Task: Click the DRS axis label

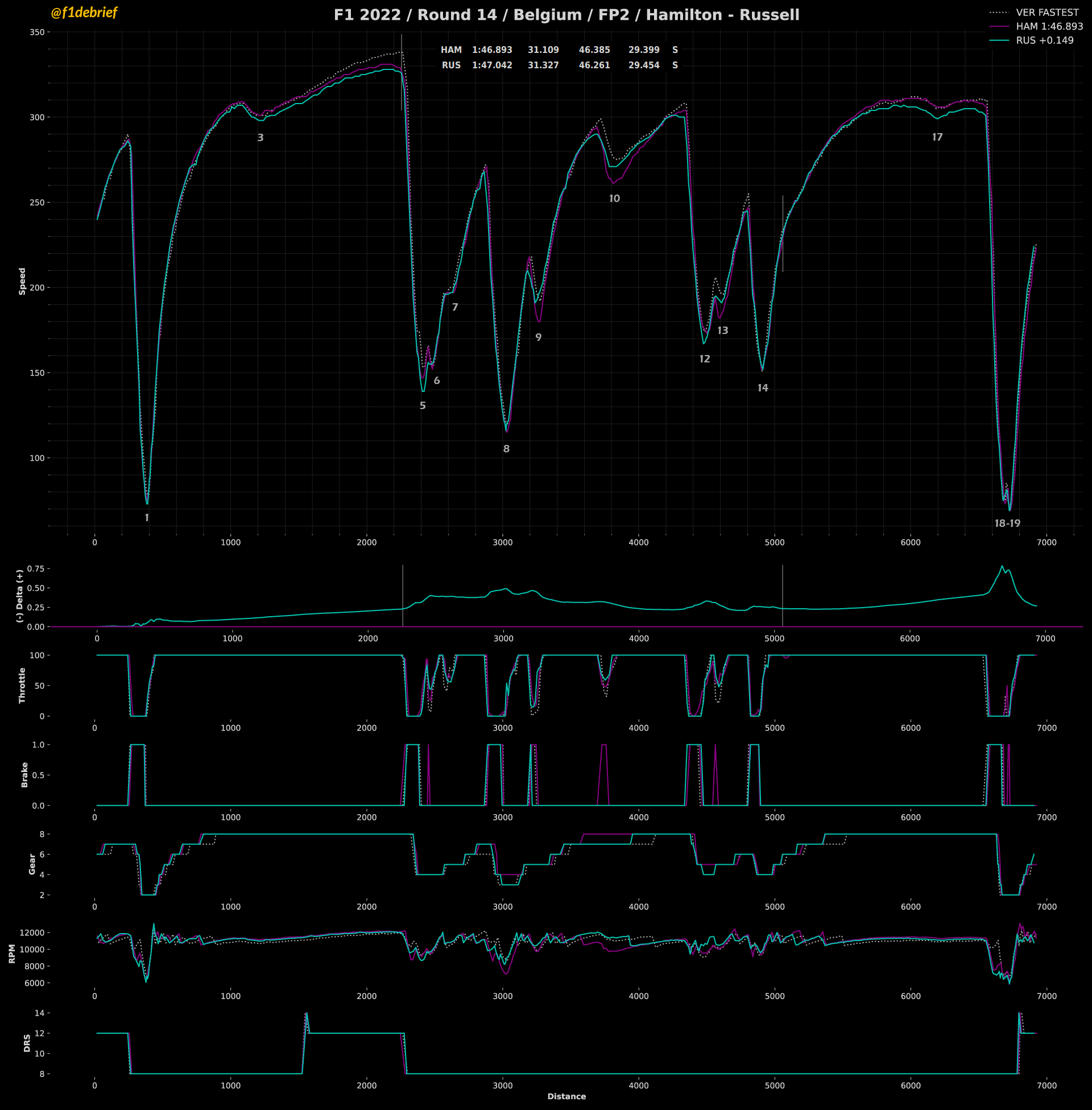Action: [26, 1043]
